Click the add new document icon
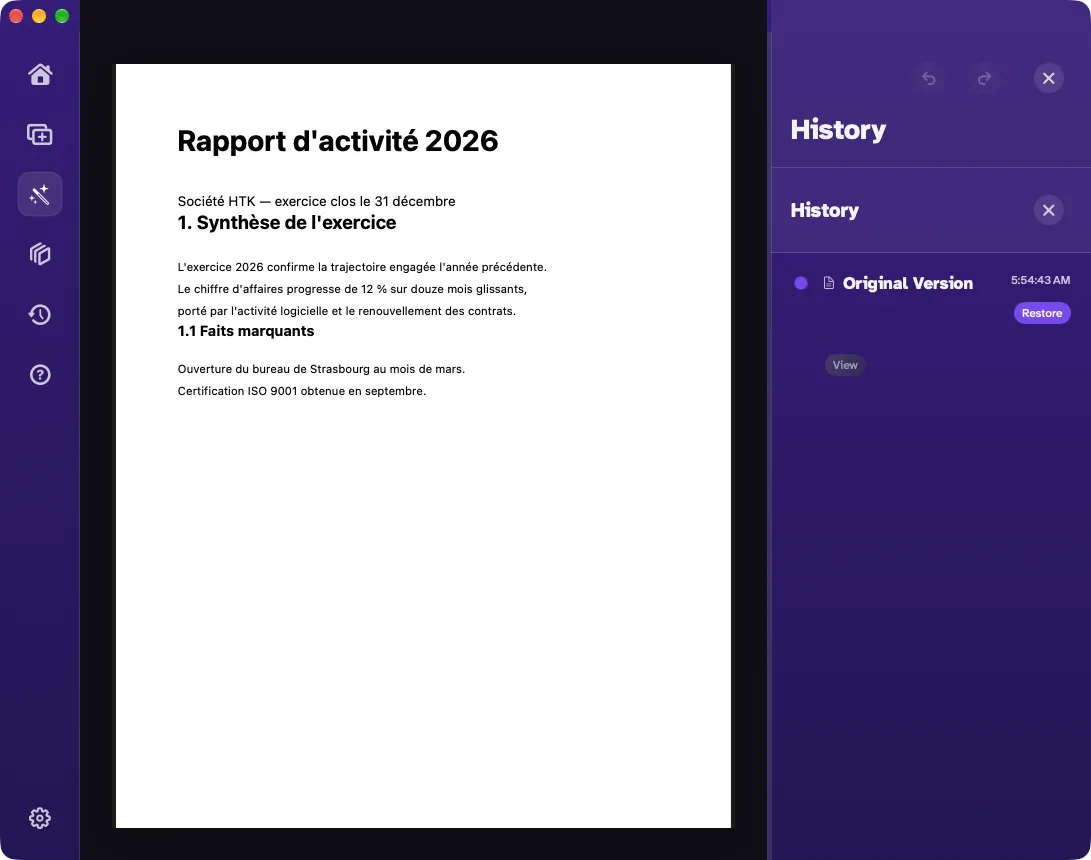Screen dimensions: 1091x860 tap(40, 134)
